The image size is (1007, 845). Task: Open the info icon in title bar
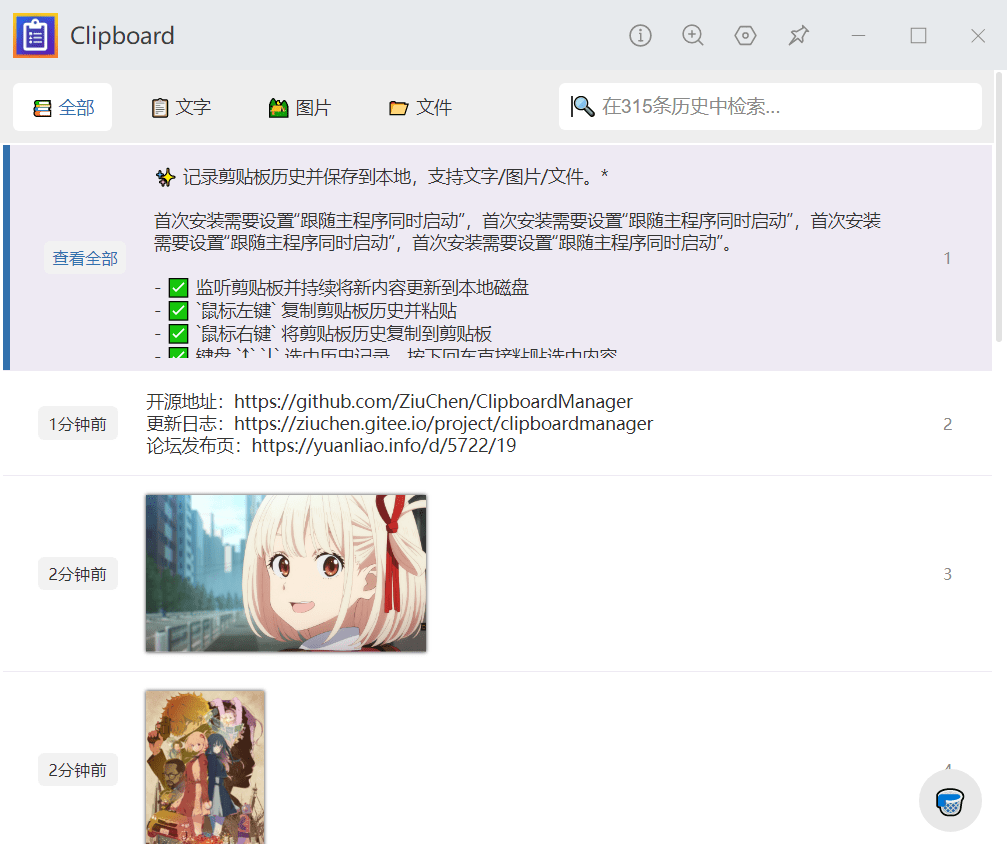(x=640, y=36)
